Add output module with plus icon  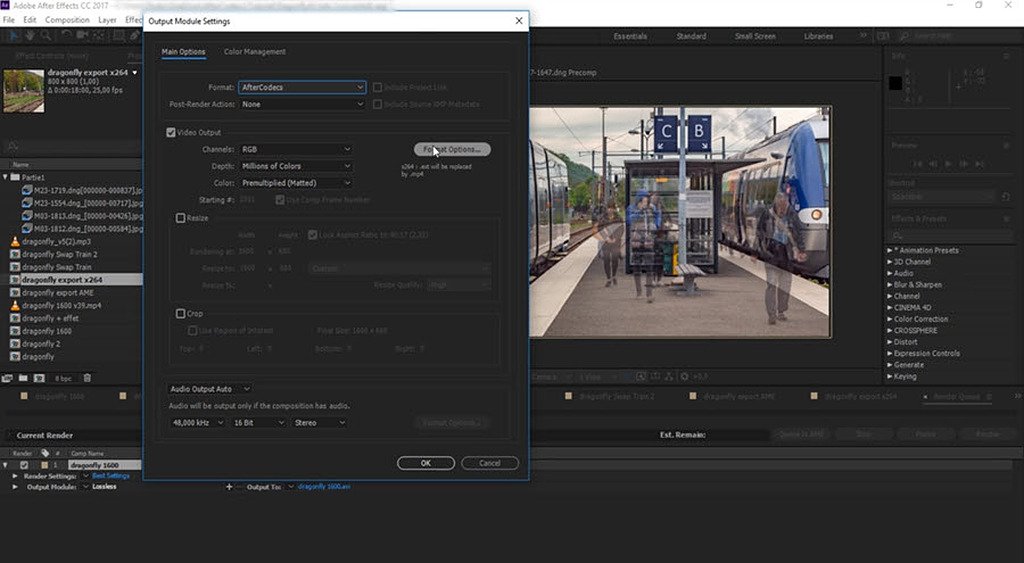(x=229, y=487)
